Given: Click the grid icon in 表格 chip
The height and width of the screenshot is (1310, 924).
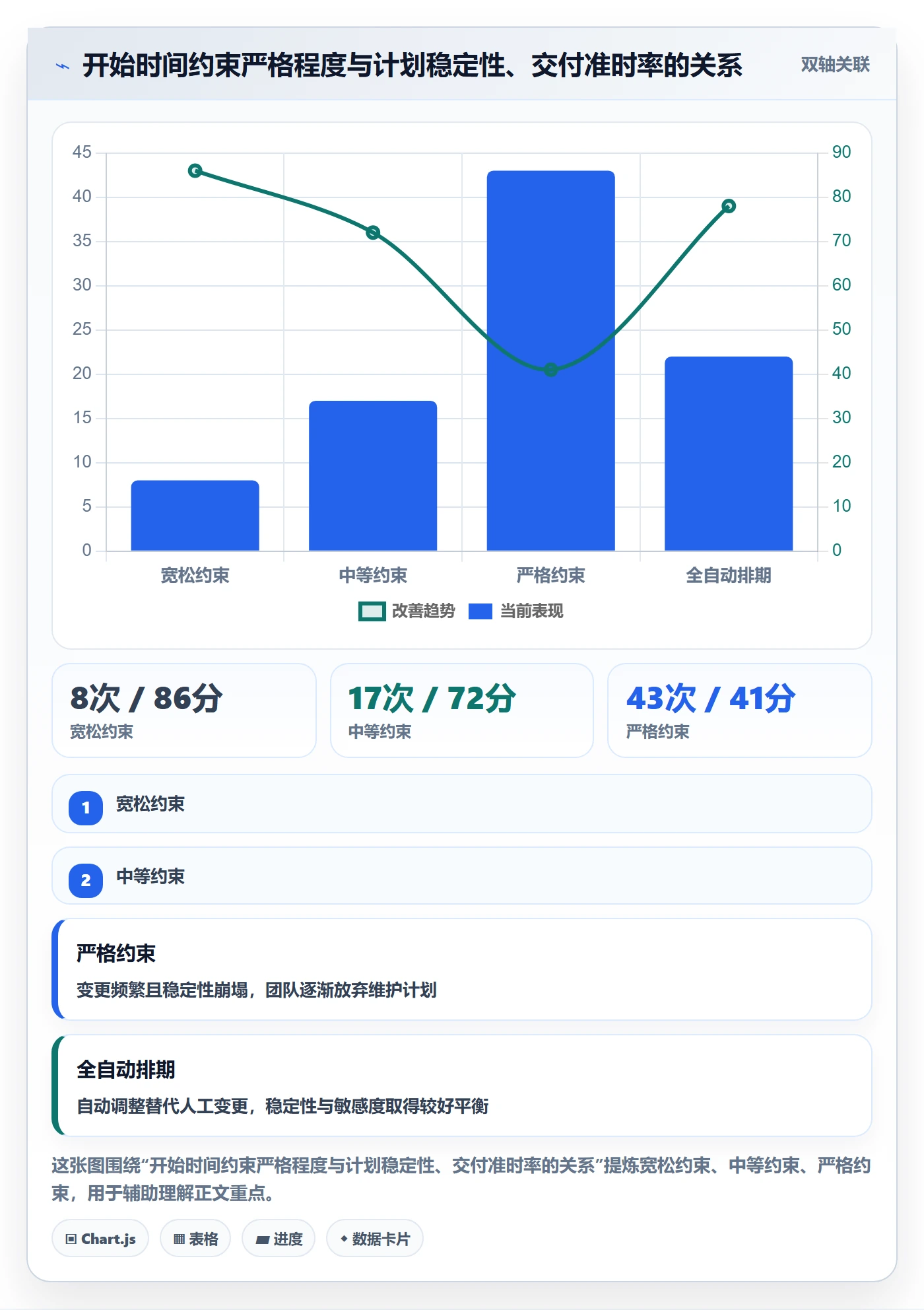Looking at the screenshot, I should point(179,1239).
